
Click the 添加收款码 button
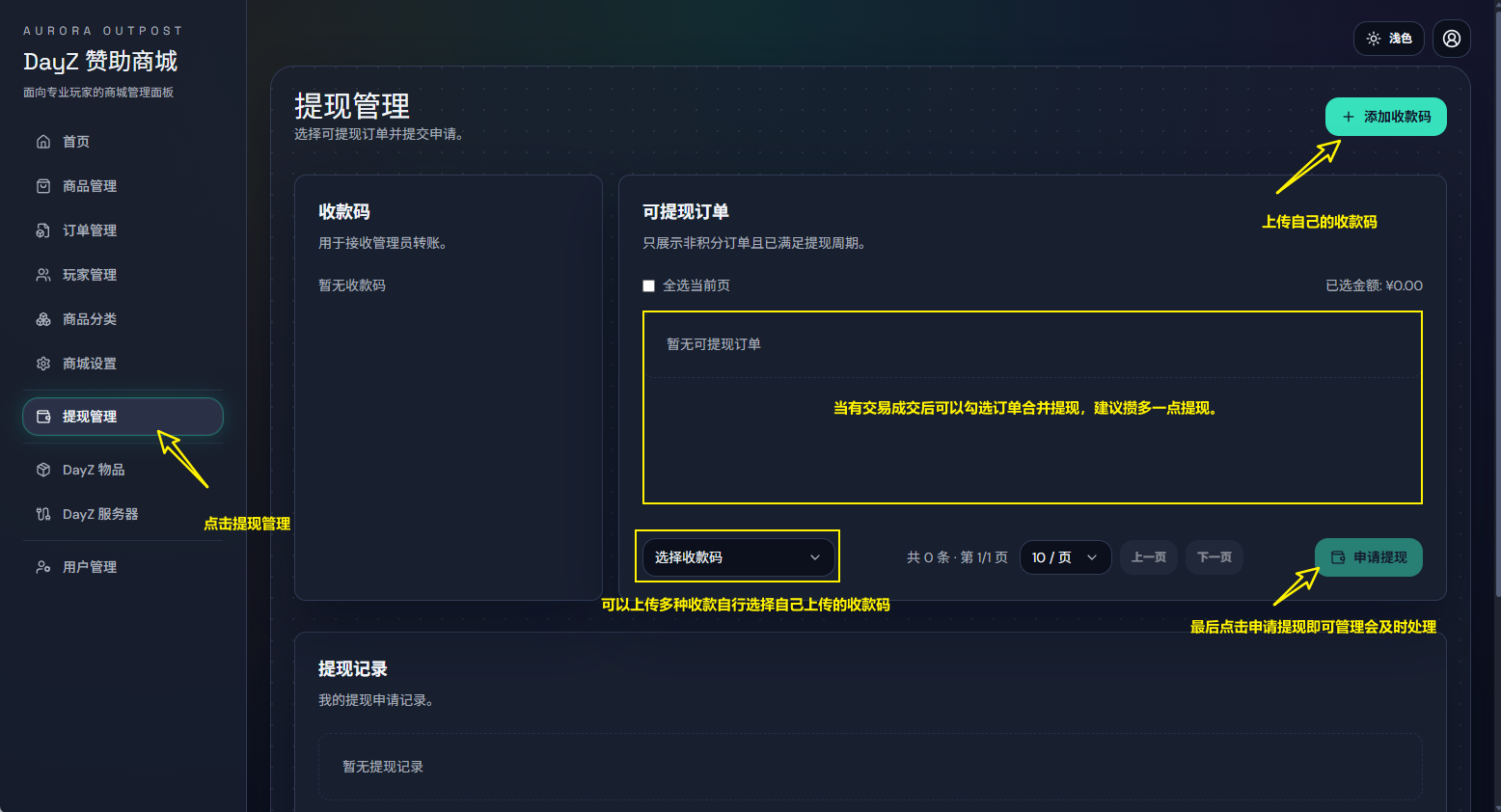pos(1385,117)
